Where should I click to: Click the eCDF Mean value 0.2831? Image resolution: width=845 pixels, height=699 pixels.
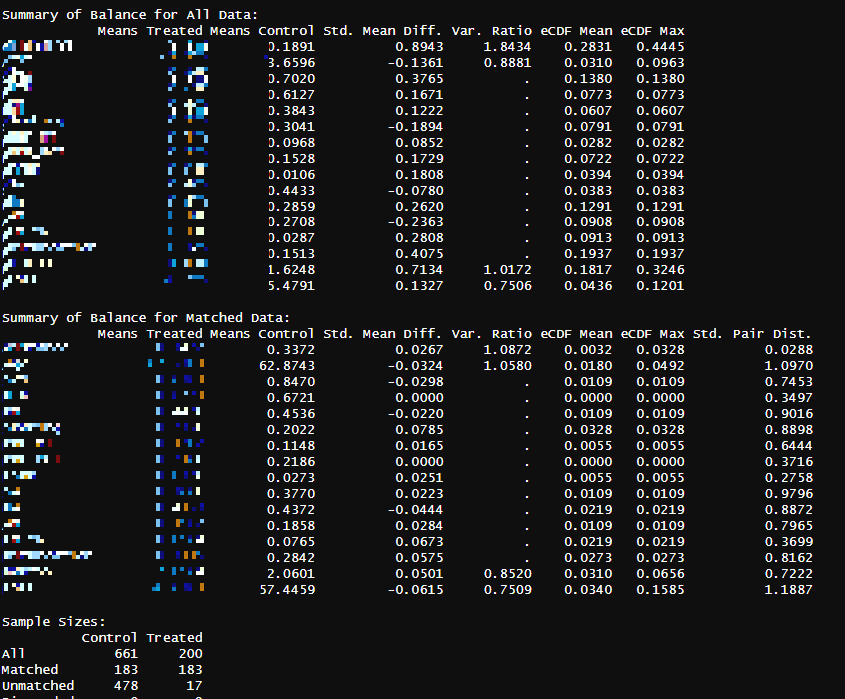(x=588, y=47)
